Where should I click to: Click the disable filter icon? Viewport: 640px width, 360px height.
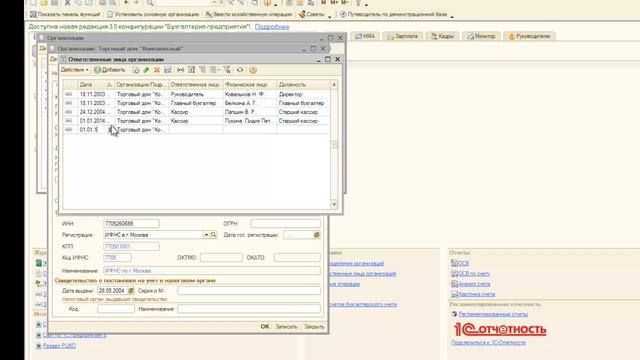227,70
